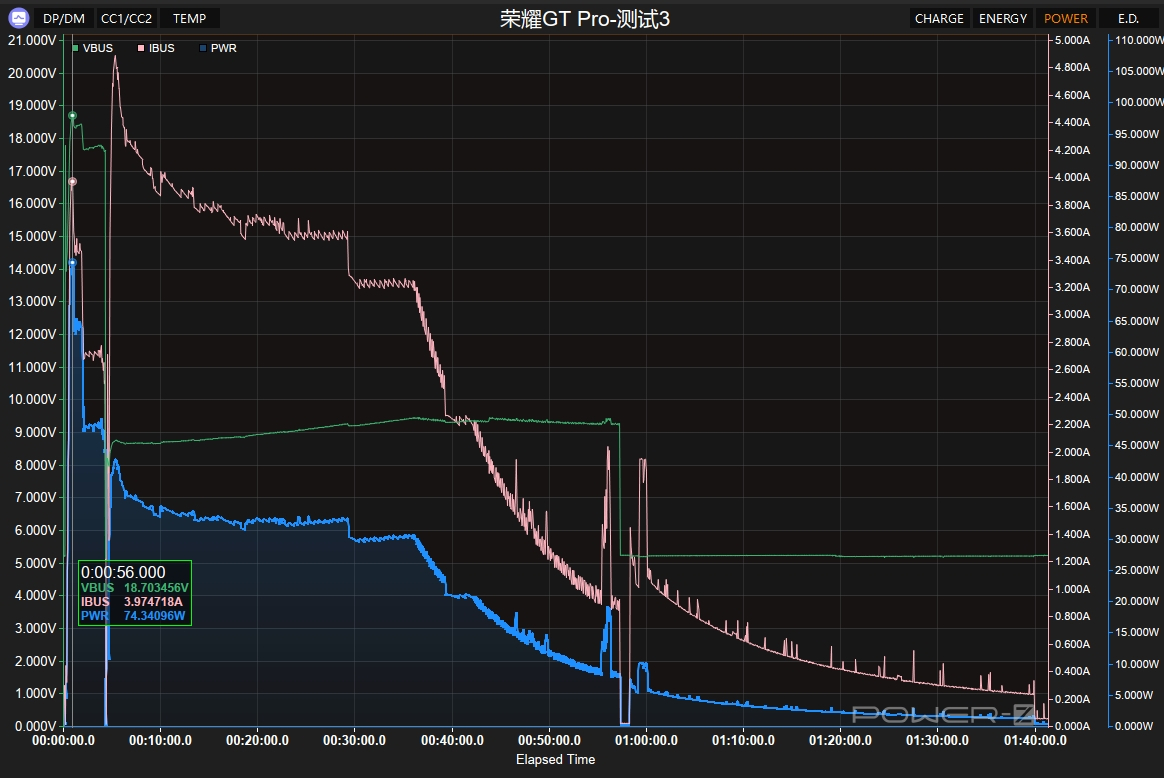Viewport: 1164px width, 778px height.
Task: Show the ENERGY chart
Action: pos(1003,19)
